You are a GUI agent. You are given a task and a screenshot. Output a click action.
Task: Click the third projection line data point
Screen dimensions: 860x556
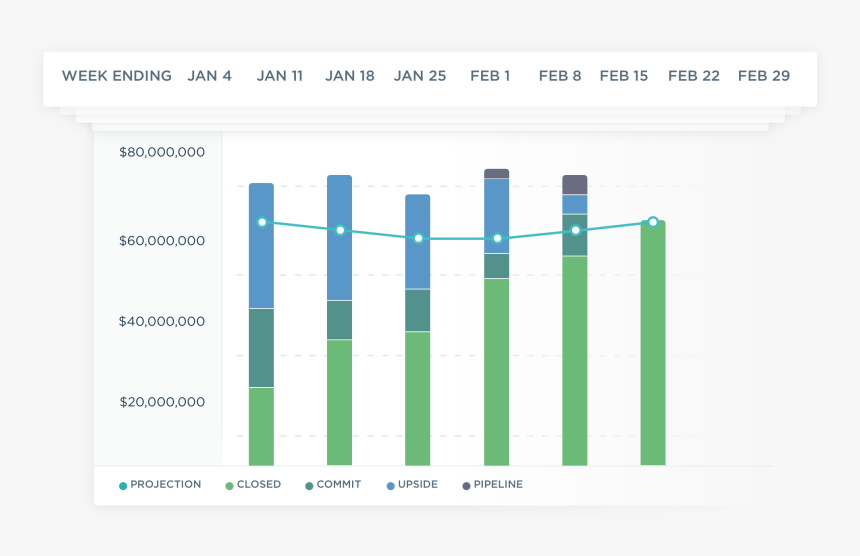pos(418,239)
